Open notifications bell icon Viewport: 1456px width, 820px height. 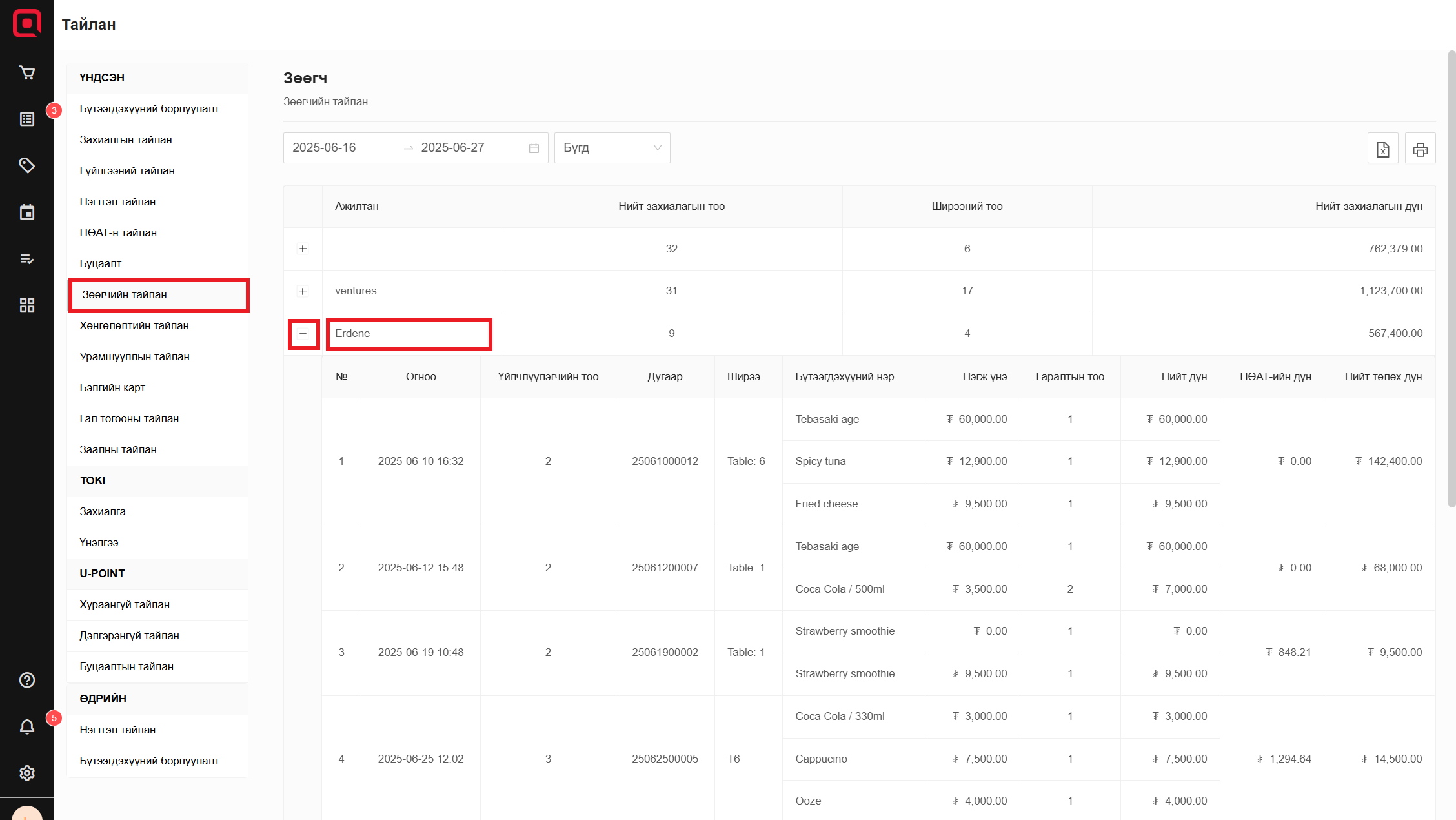click(26, 726)
